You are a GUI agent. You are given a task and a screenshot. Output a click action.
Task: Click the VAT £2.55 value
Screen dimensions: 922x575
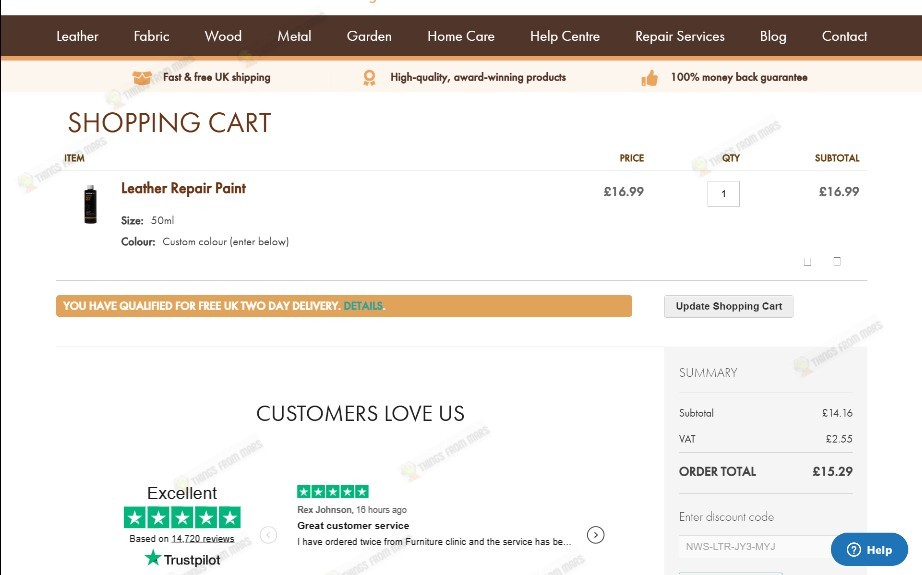click(x=839, y=439)
